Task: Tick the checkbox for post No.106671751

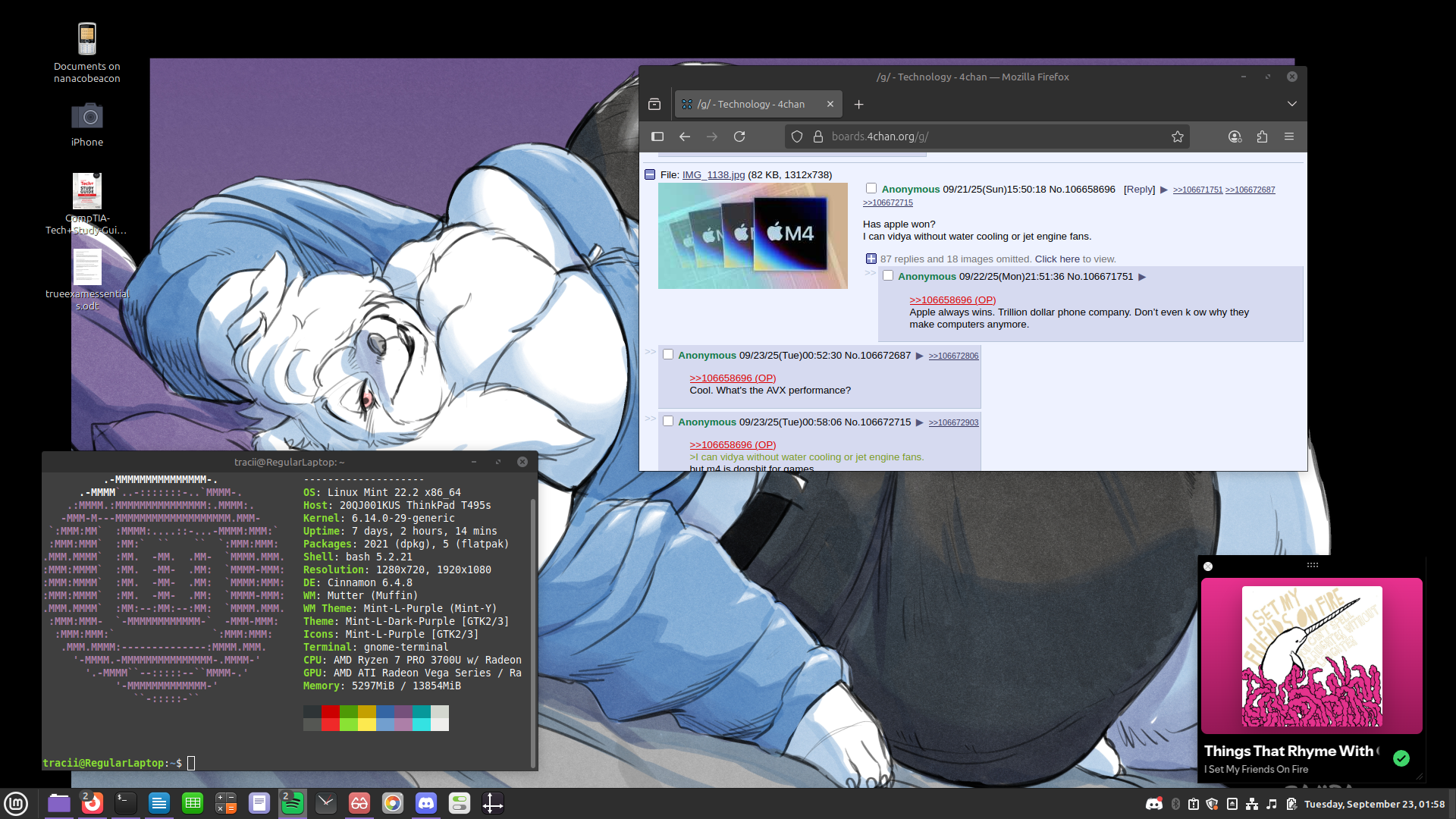Action: pyautogui.click(x=888, y=275)
